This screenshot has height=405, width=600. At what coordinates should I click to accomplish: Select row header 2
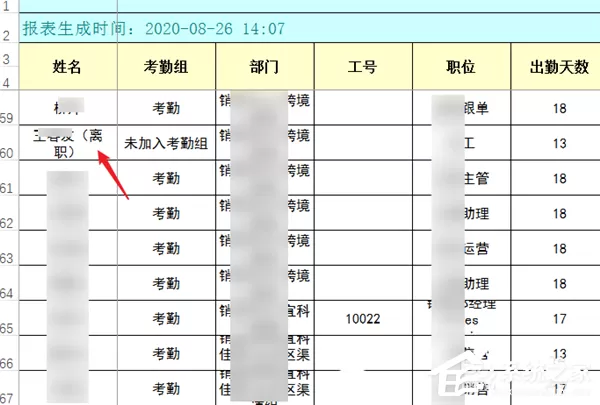(9, 28)
